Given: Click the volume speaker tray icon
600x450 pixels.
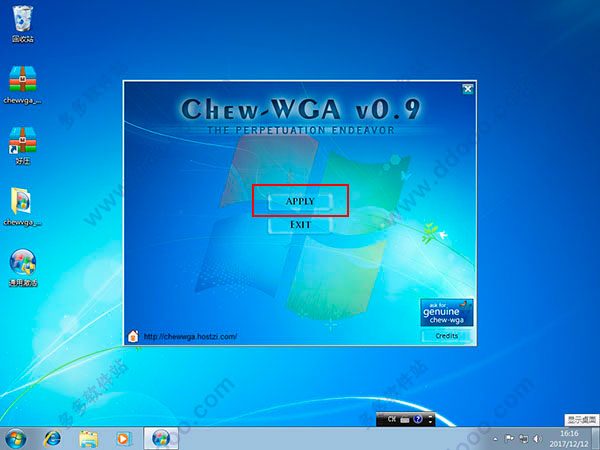Looking at the screenshot, I should pos(537,439).
